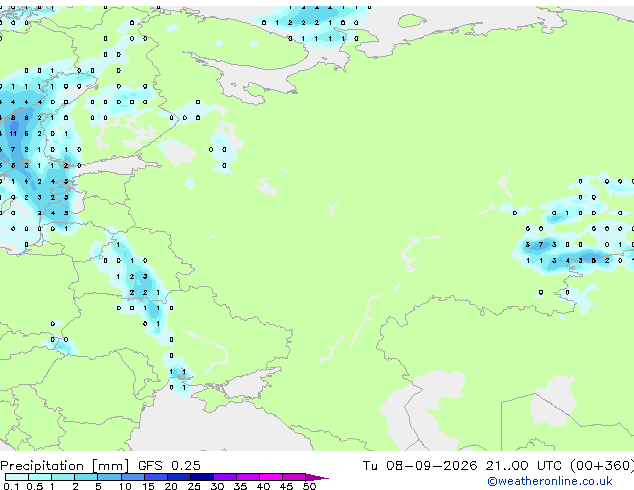Pick the 1–2 mm legend swatch
Image resolution: width=634 pixels, height=490 pixels.
pos(63,477)
